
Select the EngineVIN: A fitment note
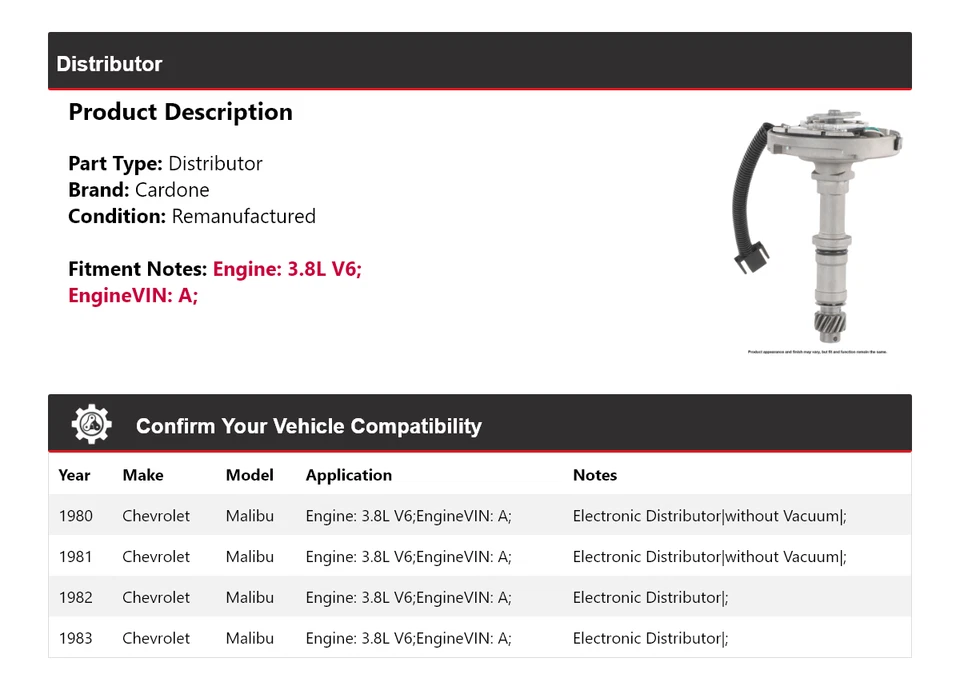132,295
